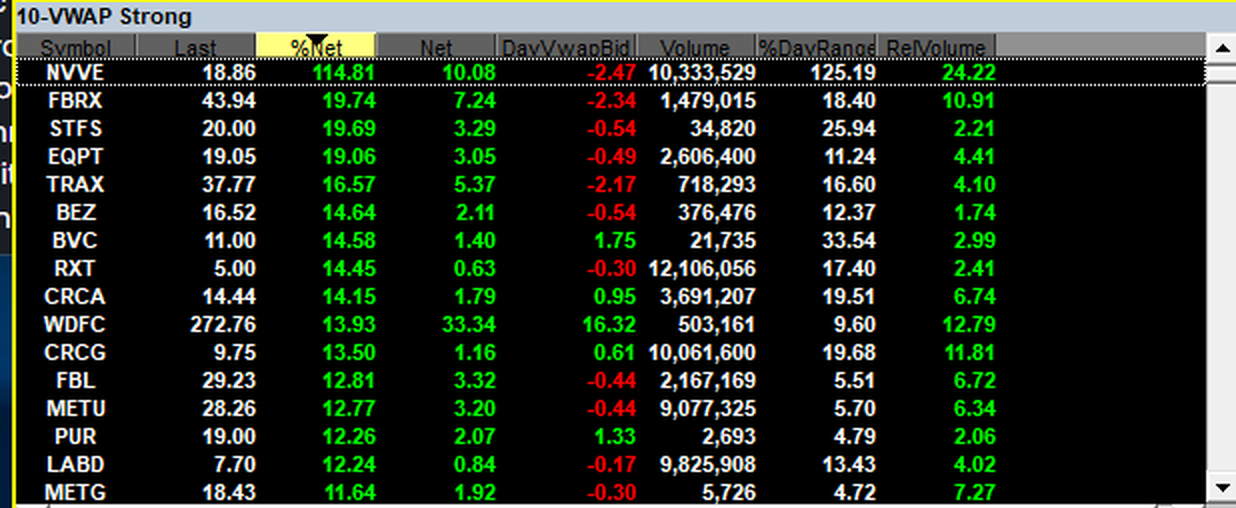Click FBRX RelVolume 10.91
Image resolution: width=1236 pixels, height=508 pixels.
point(969,100)
